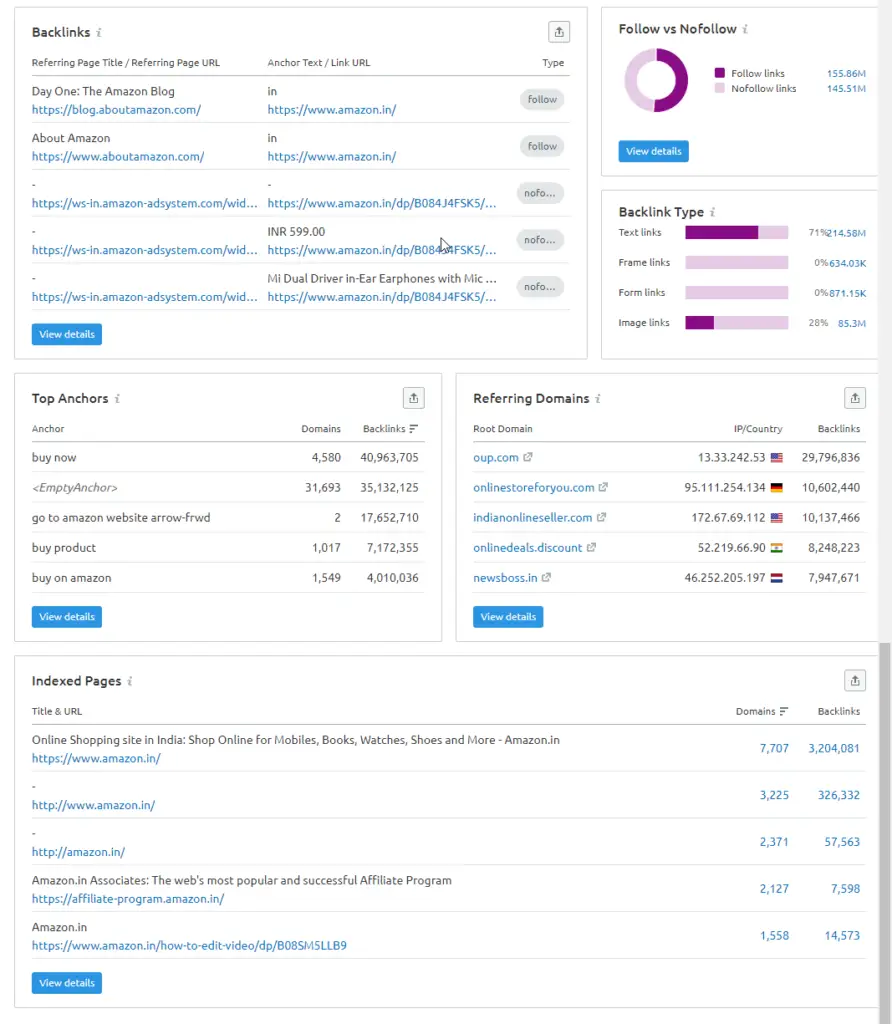Click 7,707 domains for Amazon.in homepage

[774, 748]
